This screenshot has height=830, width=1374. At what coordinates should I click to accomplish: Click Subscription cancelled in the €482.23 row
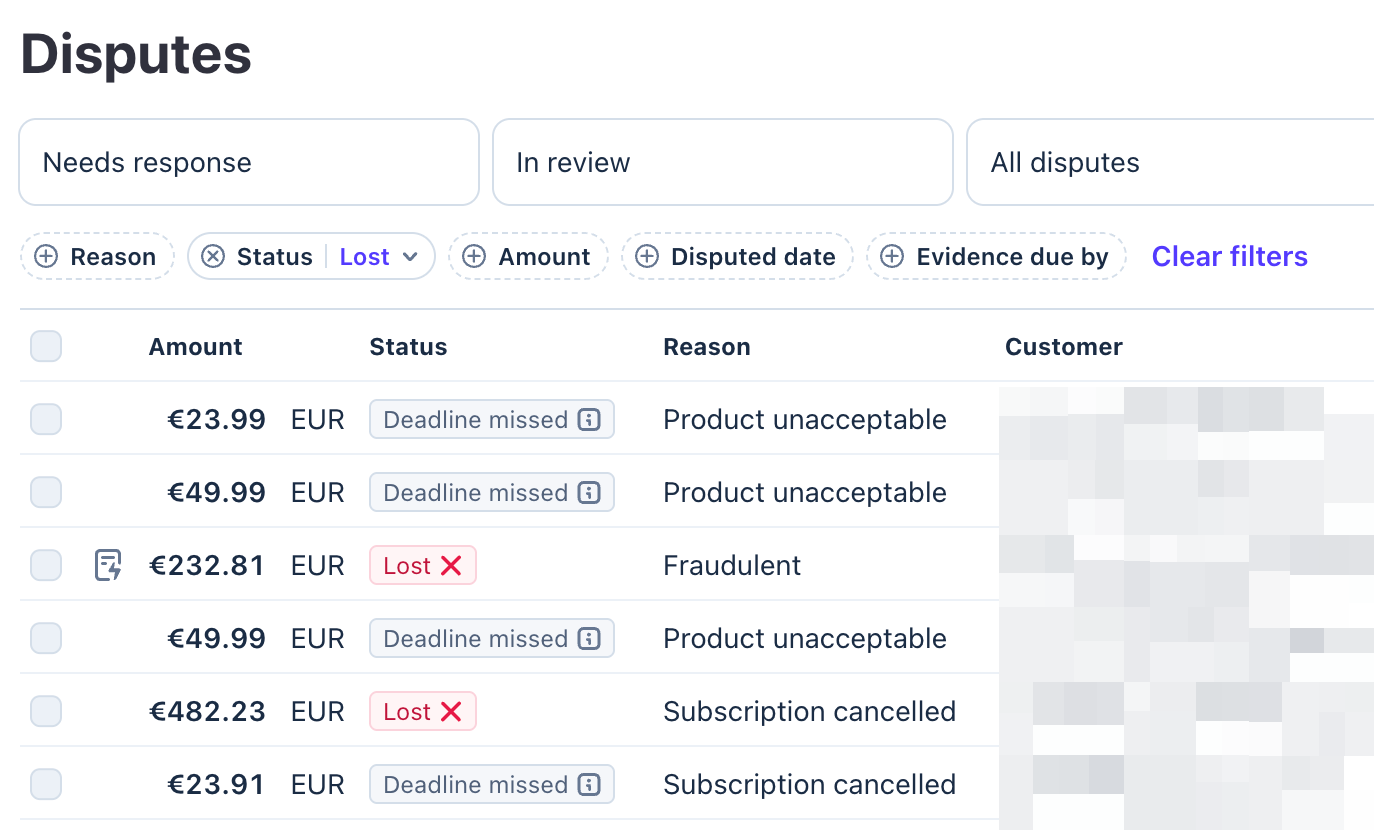[810, 712]
